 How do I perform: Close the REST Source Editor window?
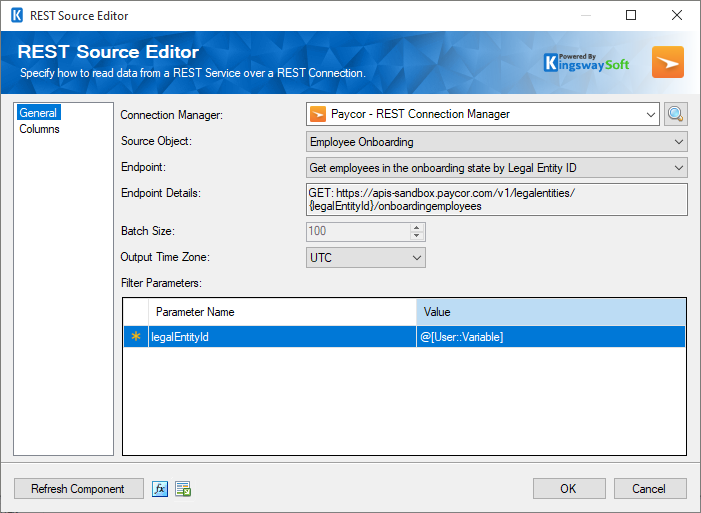point(677,15)
